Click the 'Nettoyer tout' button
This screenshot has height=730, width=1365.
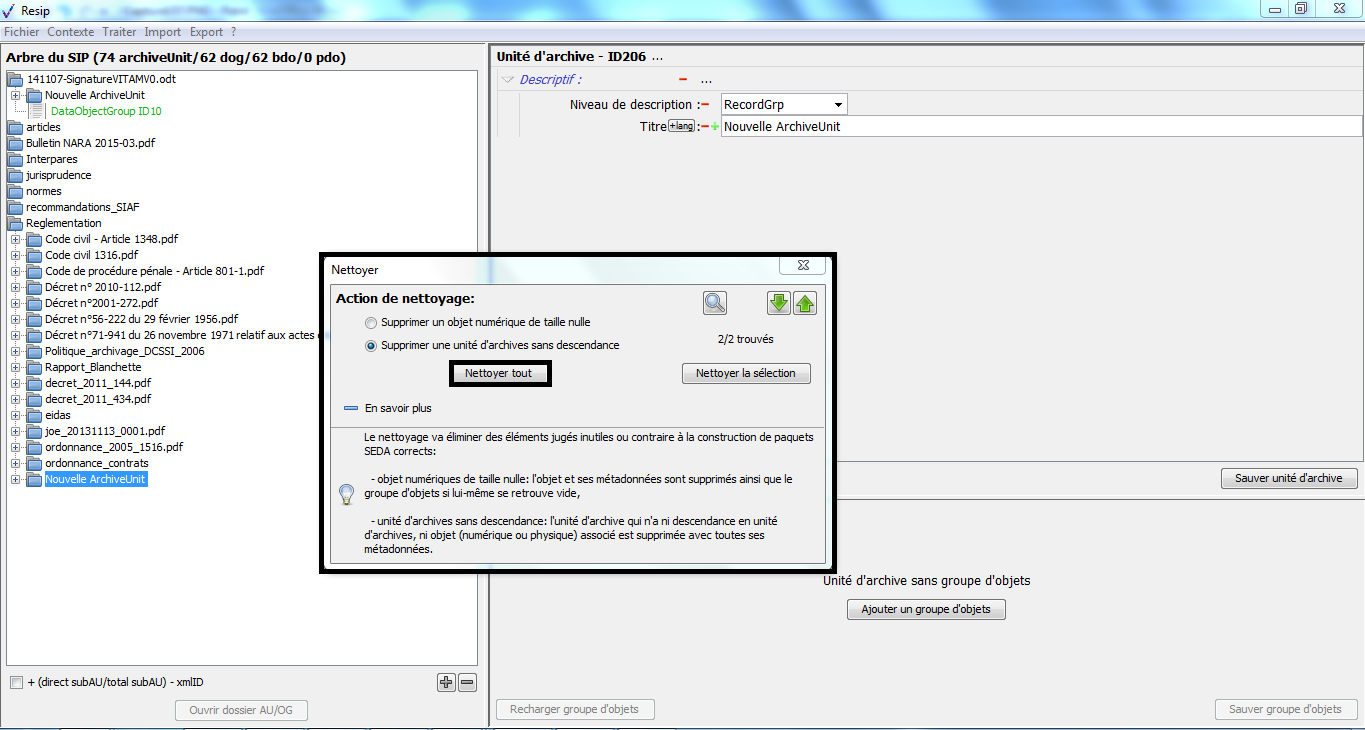pos(499,373)
